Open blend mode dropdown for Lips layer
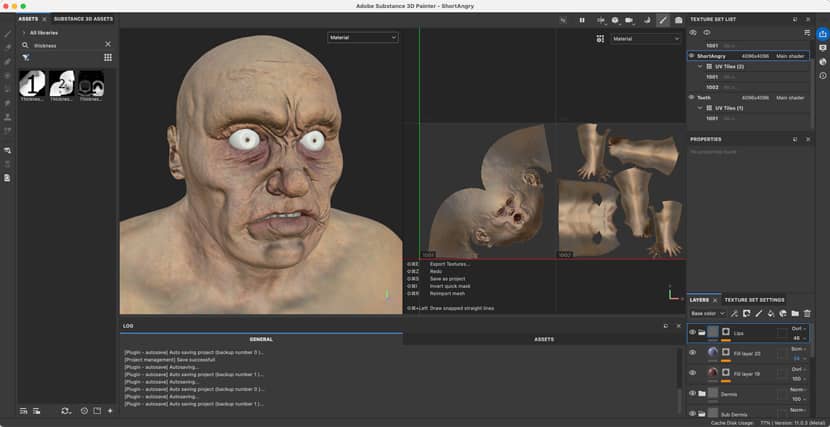 click(799, 329)
